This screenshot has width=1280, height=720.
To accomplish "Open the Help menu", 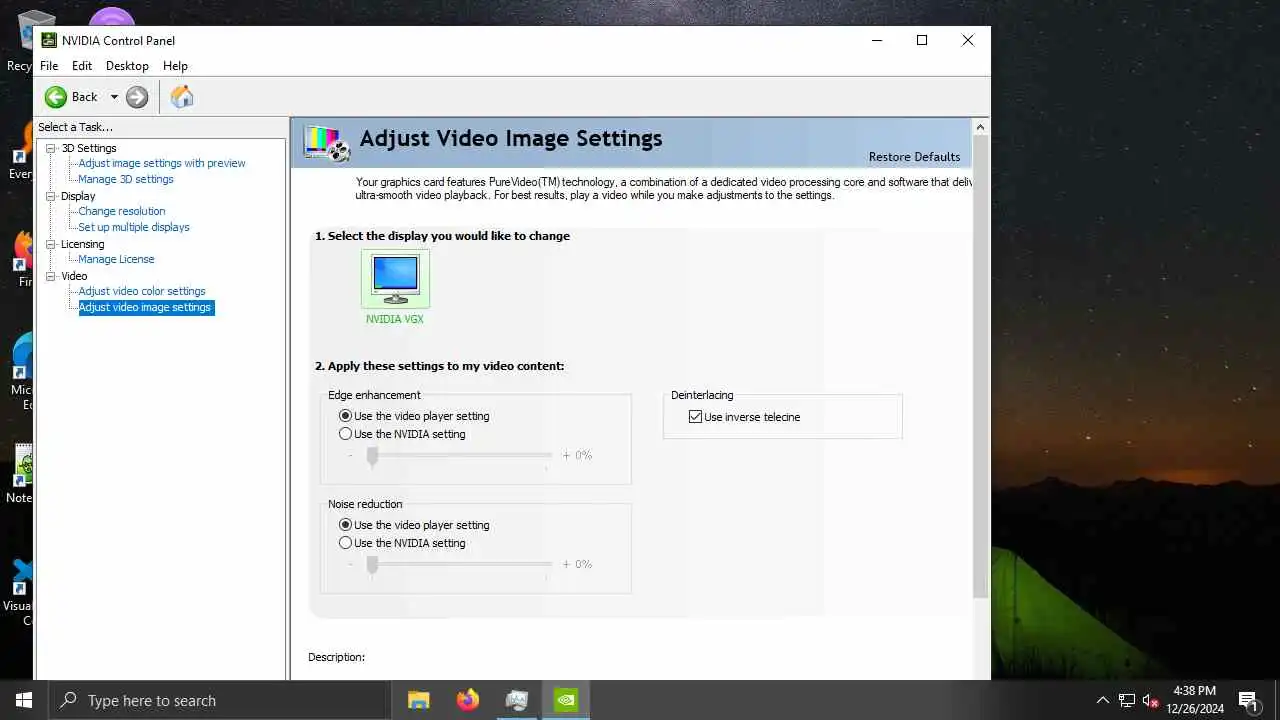I will coord(175,66).
